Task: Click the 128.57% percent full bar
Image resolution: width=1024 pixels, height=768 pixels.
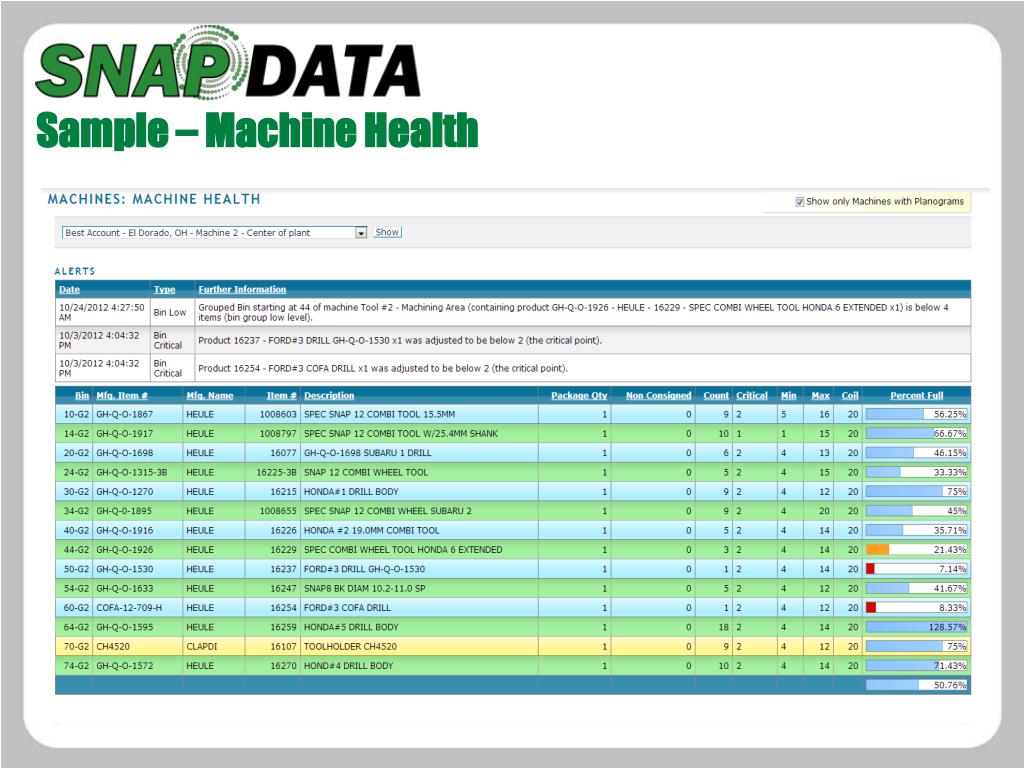Action: (x=916, y=627)
